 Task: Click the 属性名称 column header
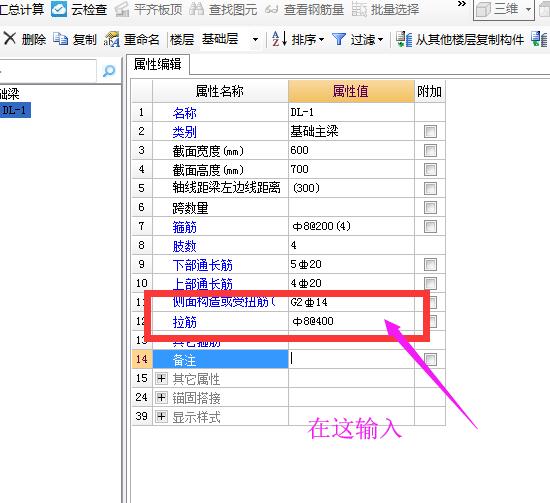220,91
